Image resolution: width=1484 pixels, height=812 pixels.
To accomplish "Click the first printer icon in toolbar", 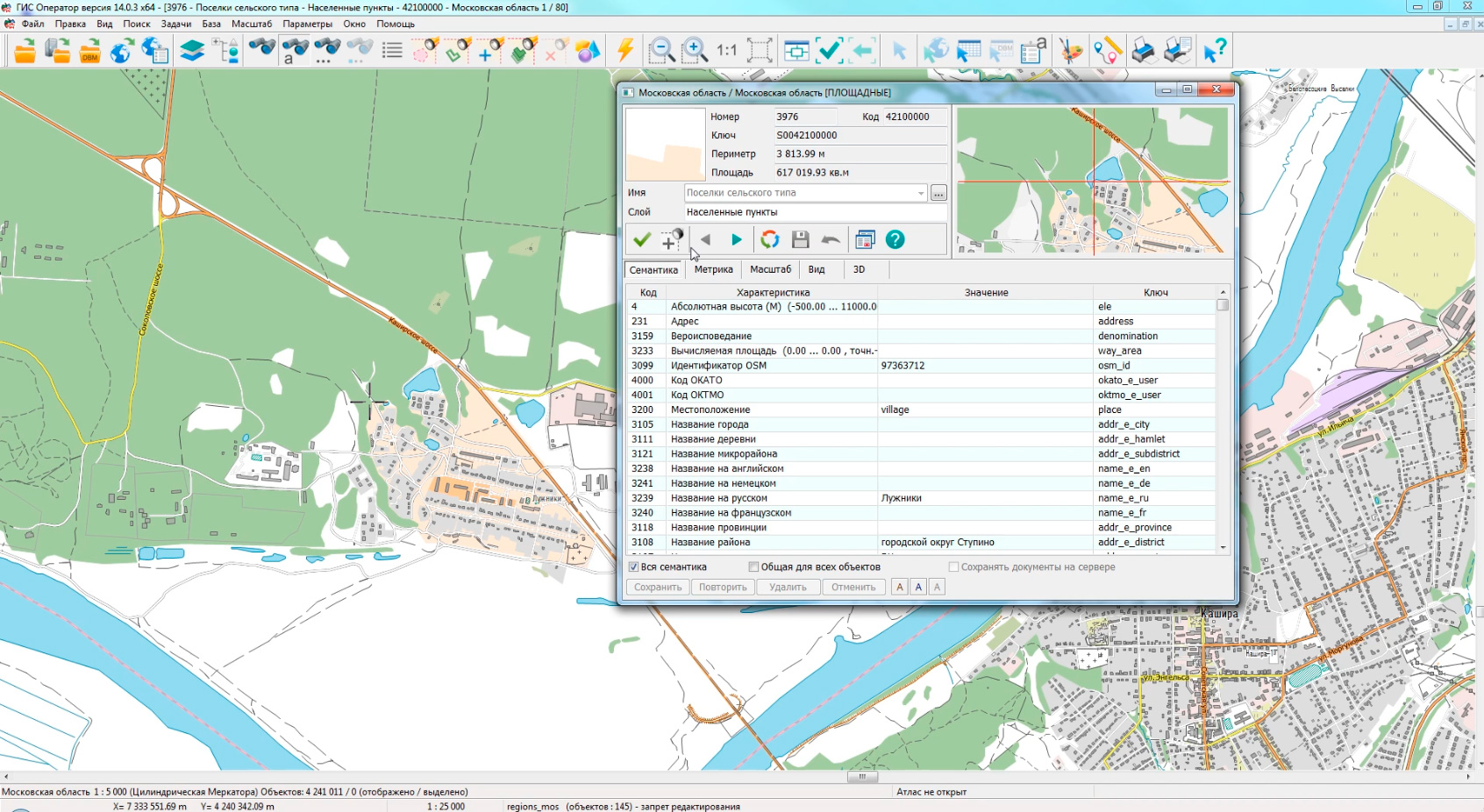I will coord(1144,50).
